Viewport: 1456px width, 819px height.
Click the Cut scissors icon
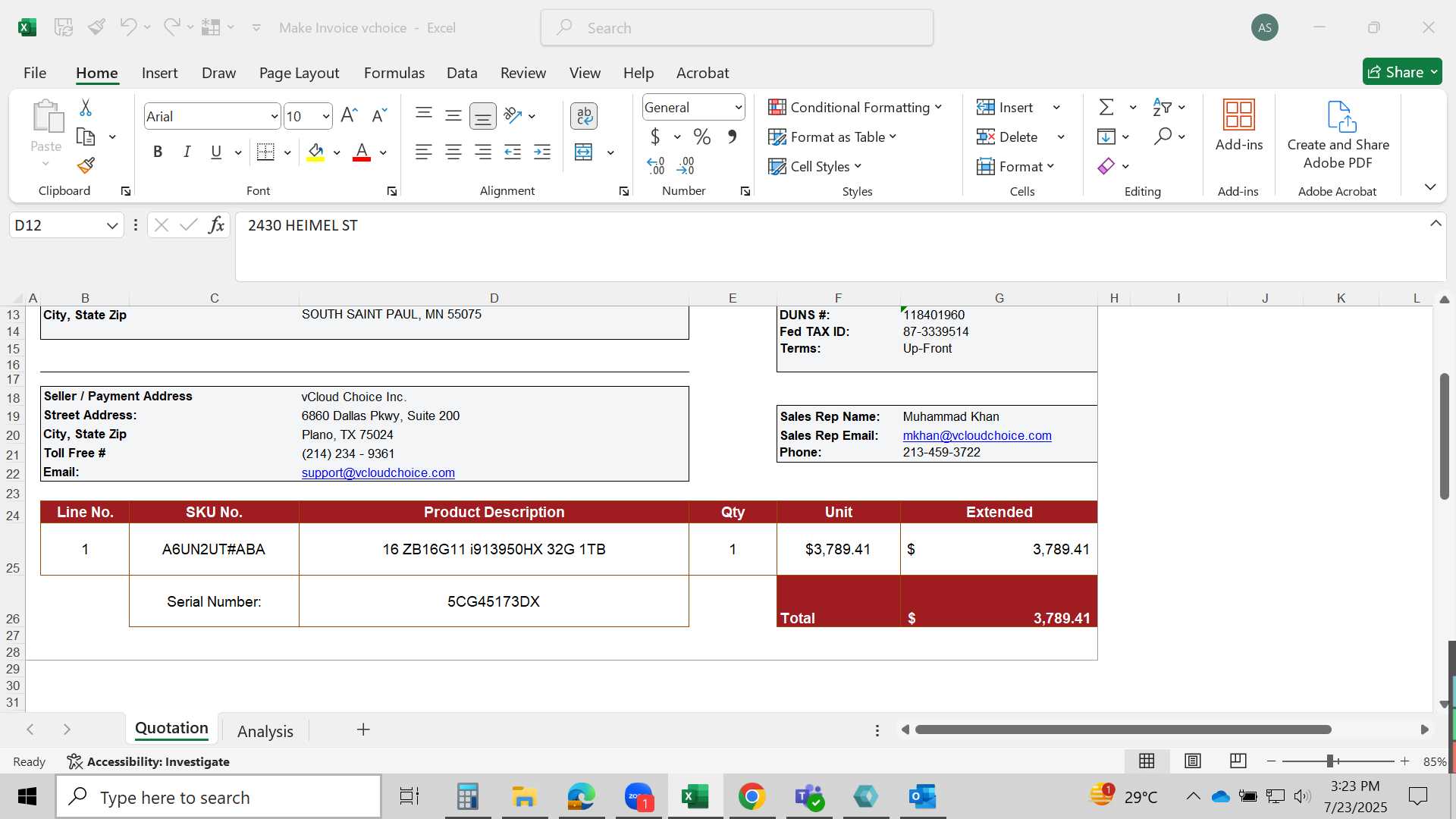(x=86, y=108)
